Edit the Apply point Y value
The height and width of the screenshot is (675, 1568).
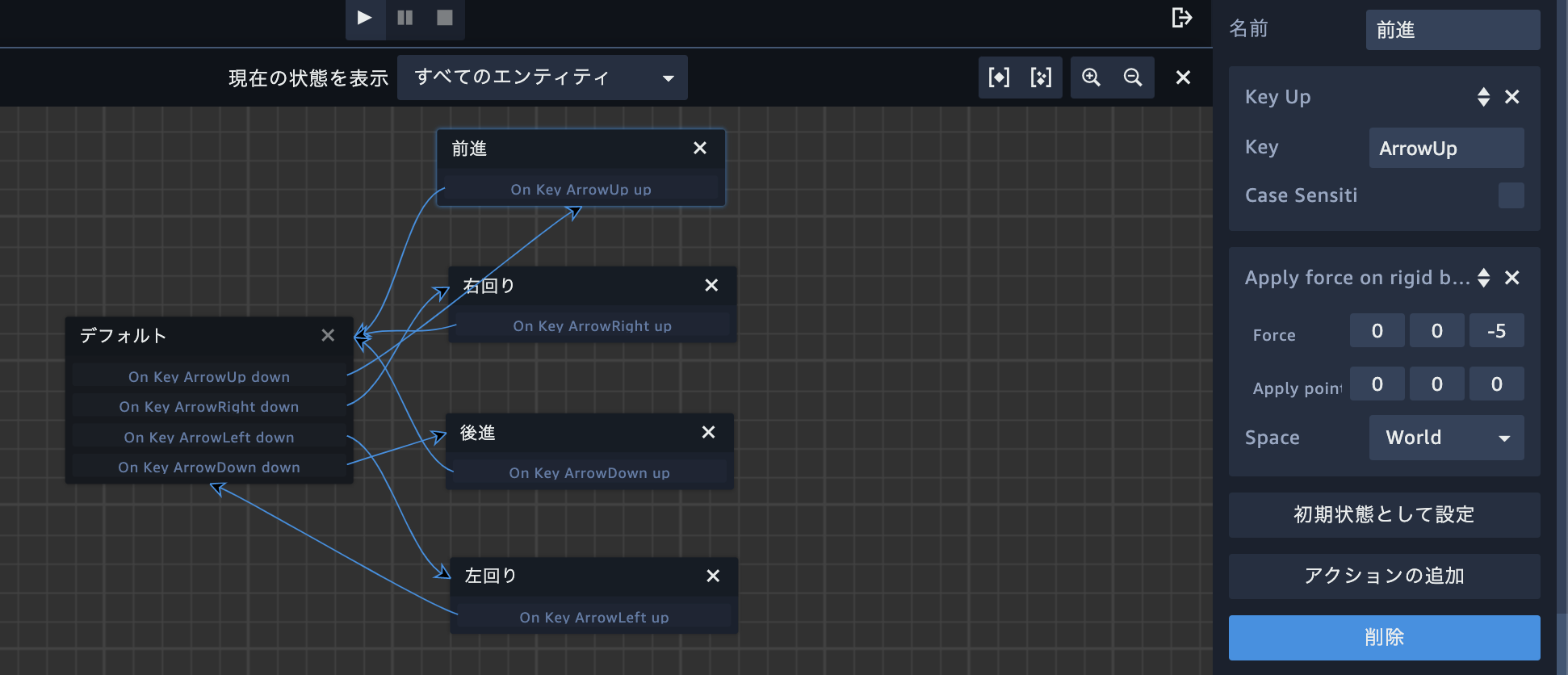(1437, 384)
